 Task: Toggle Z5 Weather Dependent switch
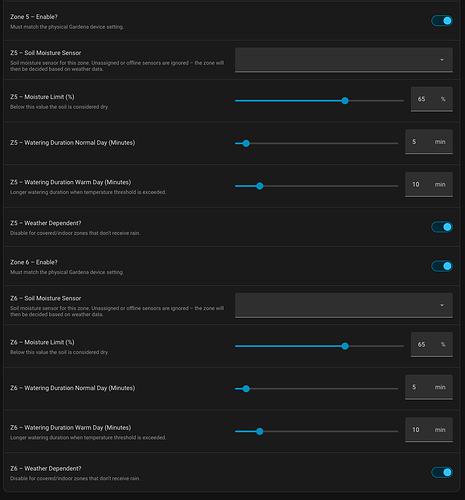click(x=442, y=227)
